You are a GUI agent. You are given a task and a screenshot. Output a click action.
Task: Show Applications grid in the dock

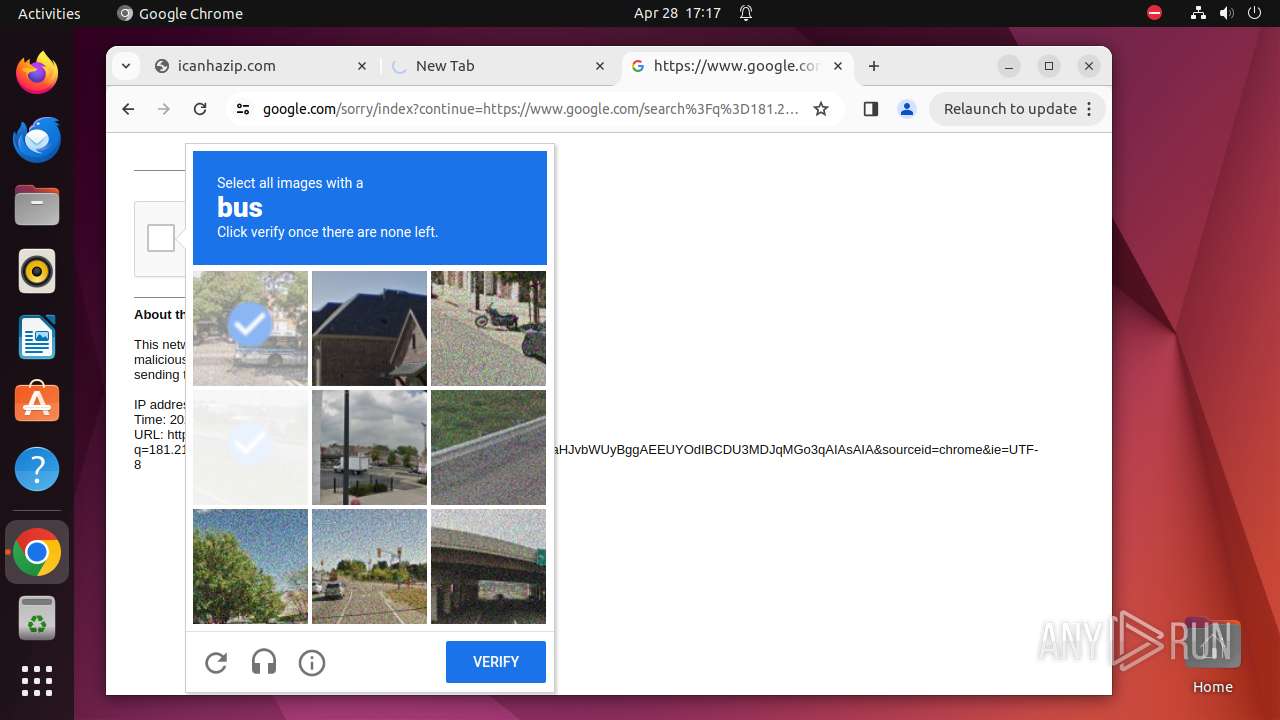37,681
